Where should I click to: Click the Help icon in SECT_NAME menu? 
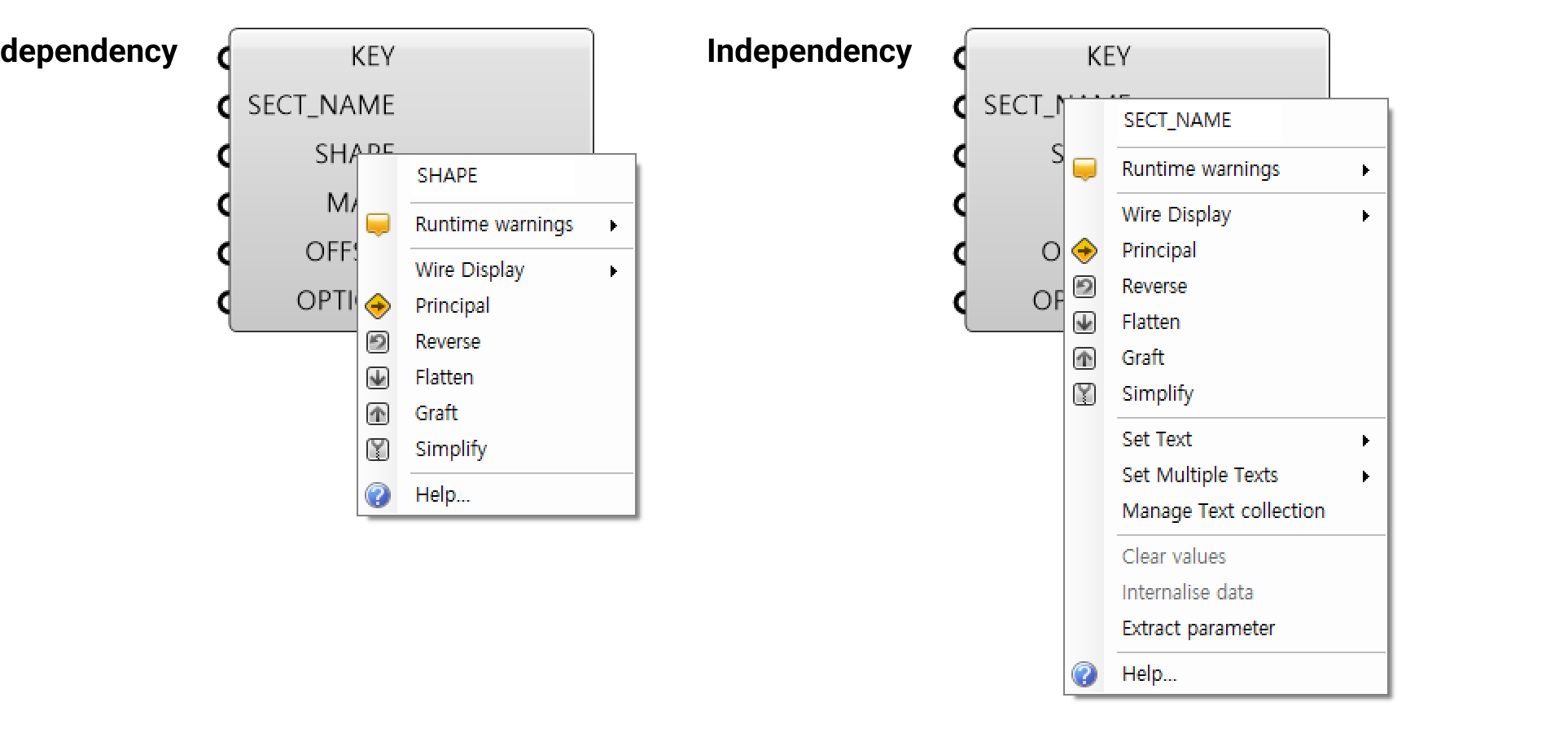pyautogui.click(x=1084, y=674)
